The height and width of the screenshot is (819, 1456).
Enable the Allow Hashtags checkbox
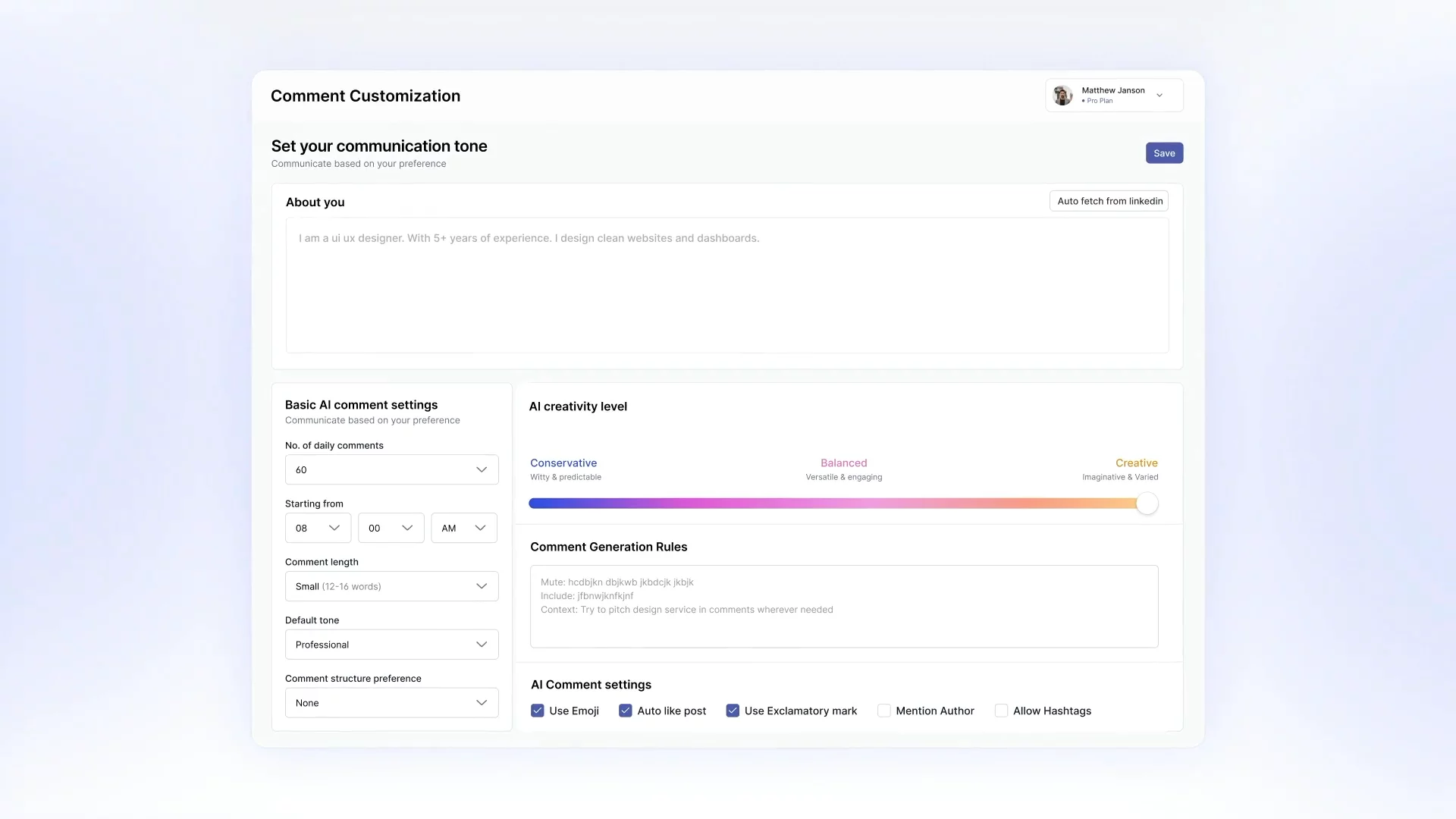tap(1002, 711)
